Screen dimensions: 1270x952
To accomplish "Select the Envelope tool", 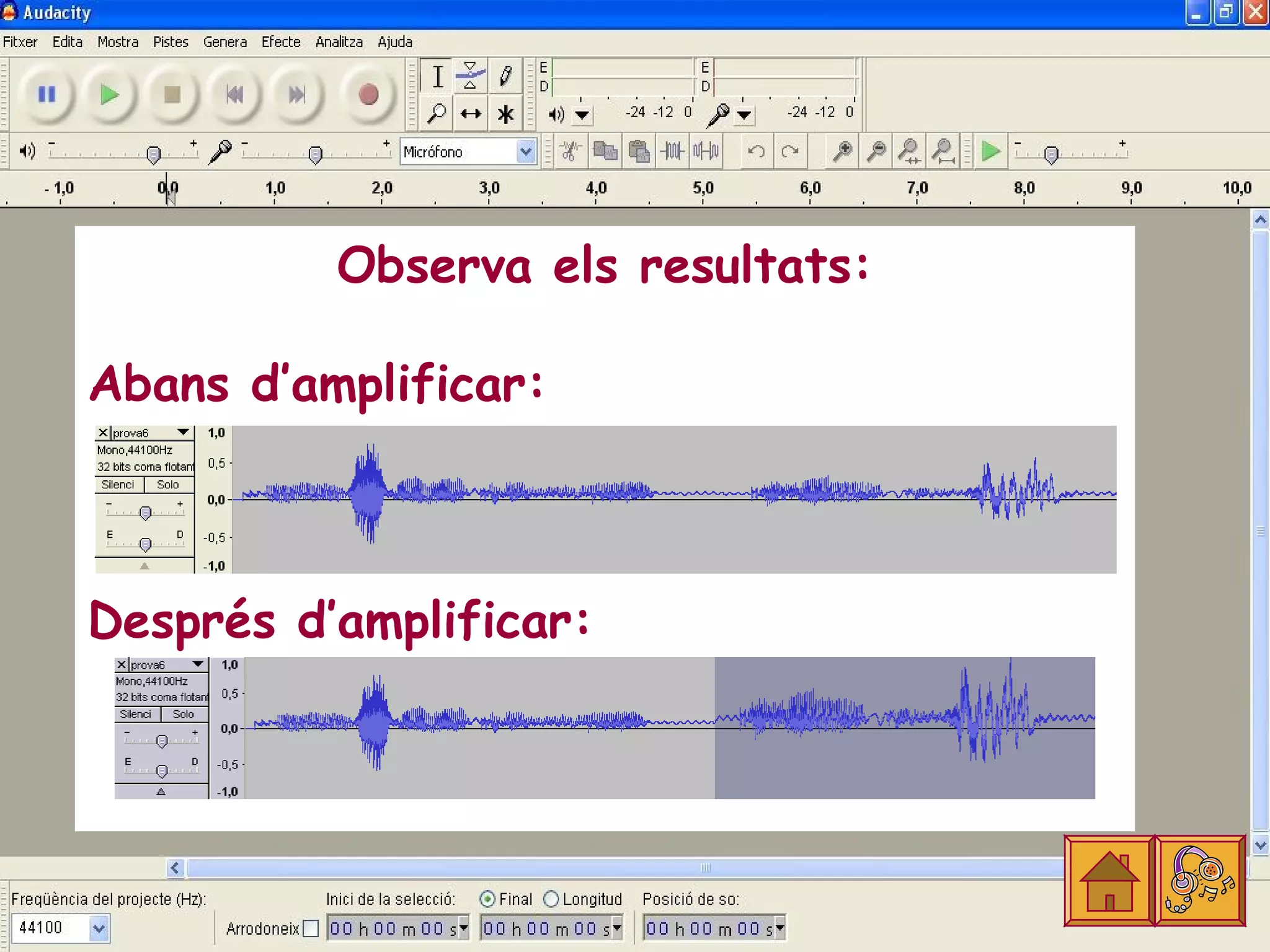I will (471, 77).
